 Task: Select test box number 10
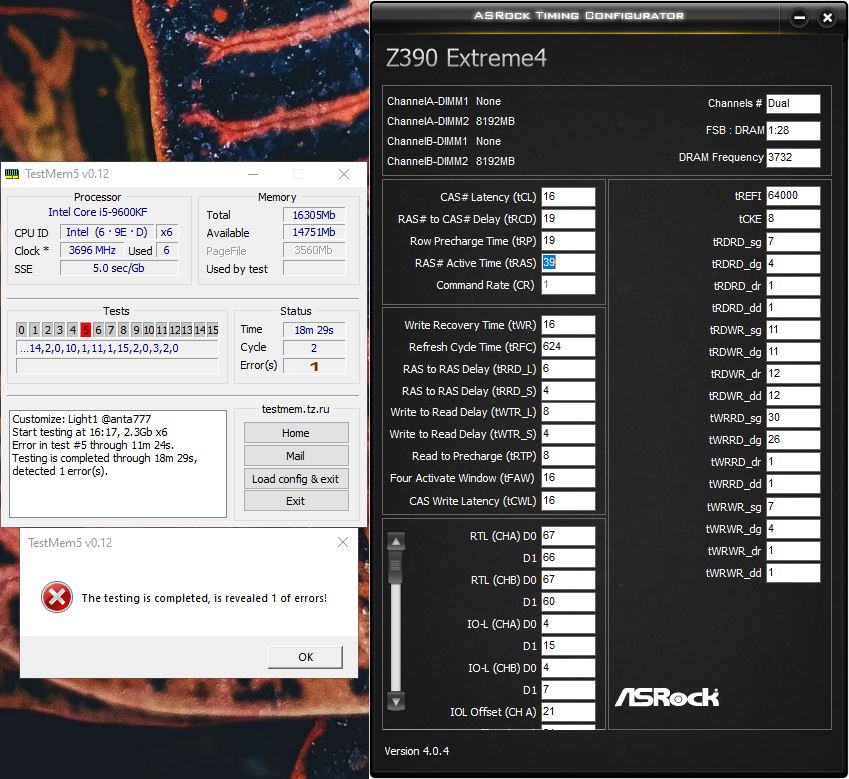(148, 330)
